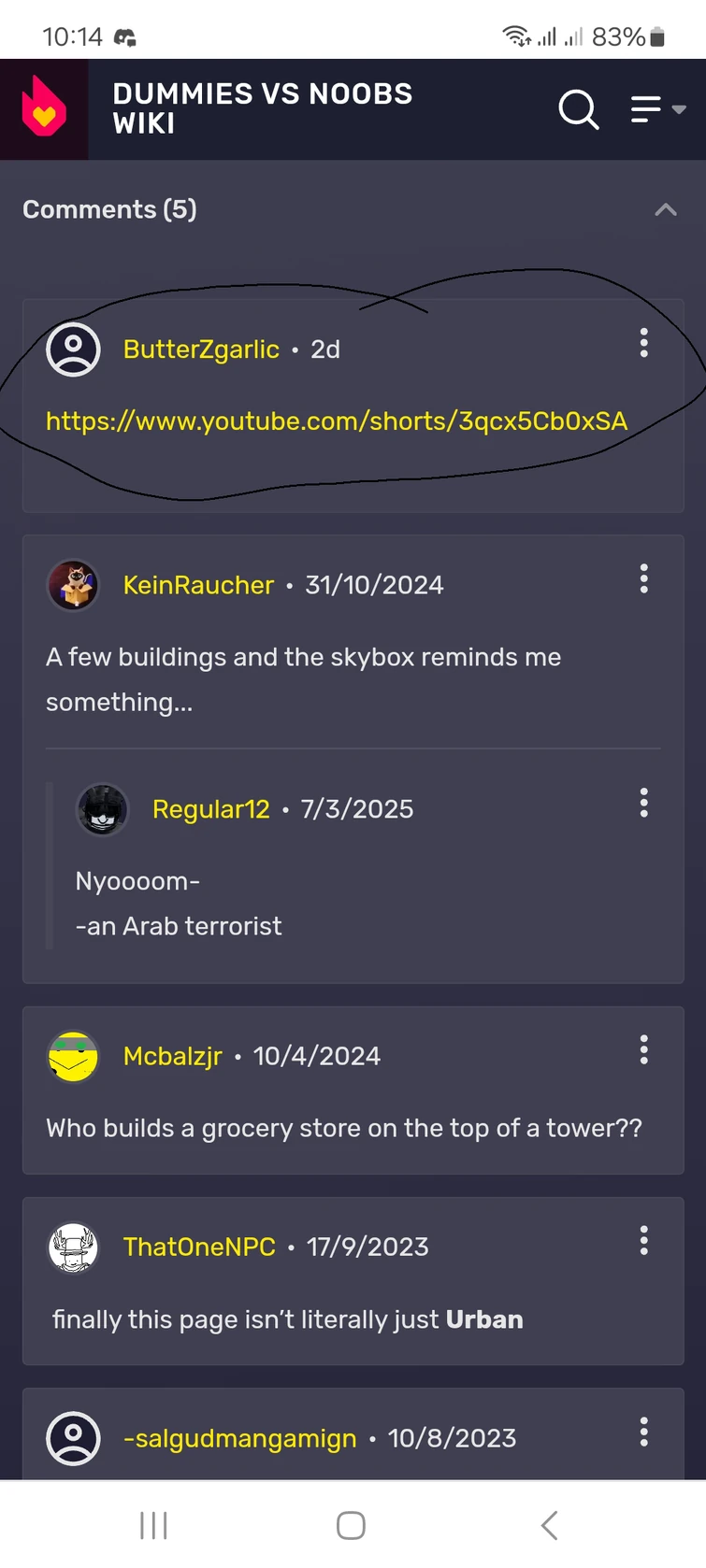Open options menu for -salgudmangamign's comment
The height and width of the screenshot is (1568, 706).
(643, 1432)
